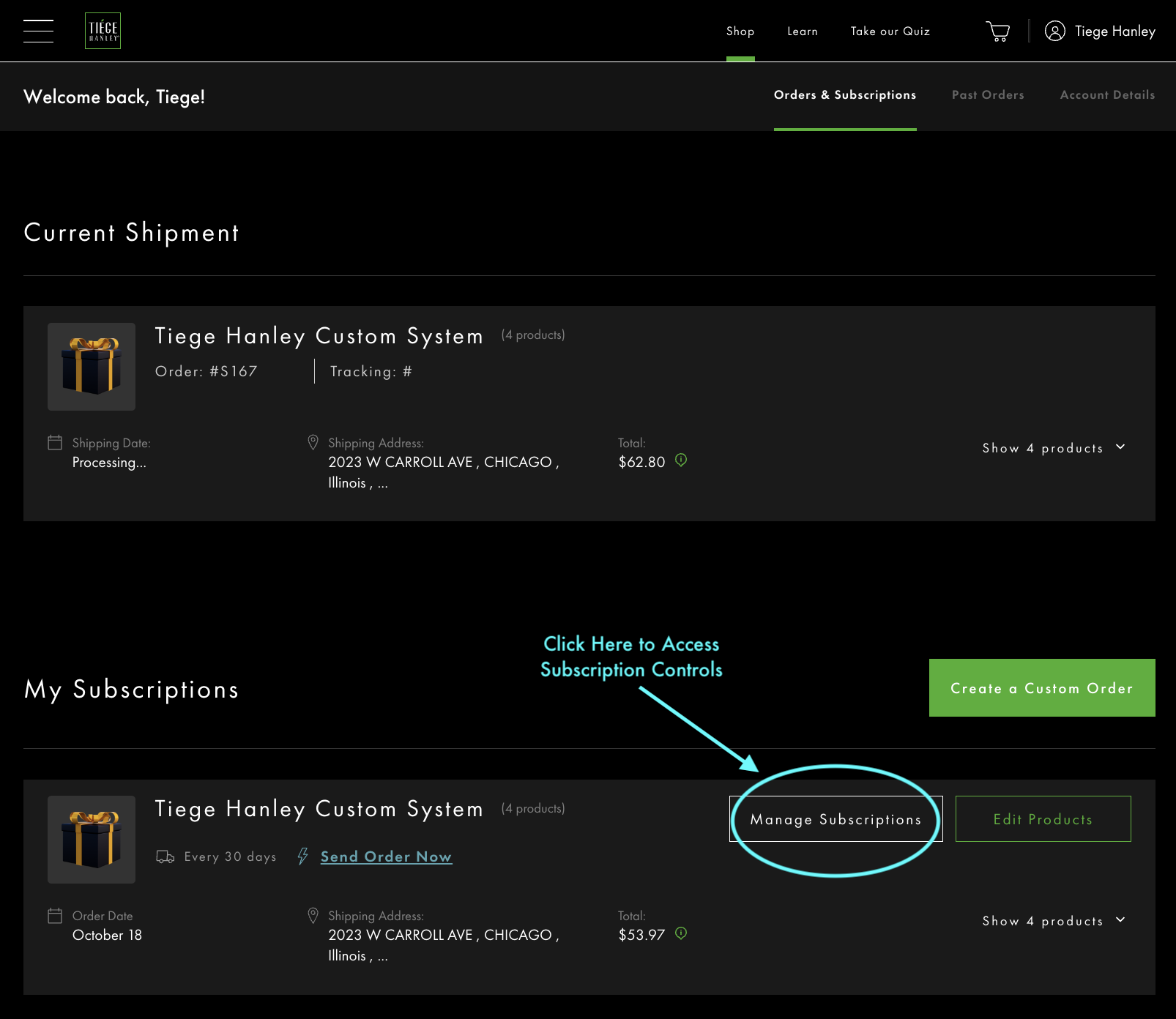Image resolution: width=1176 pixels, height=1019 pixels.
Task: Click the info icon beside $53.97
Action: tap(681, 933)
